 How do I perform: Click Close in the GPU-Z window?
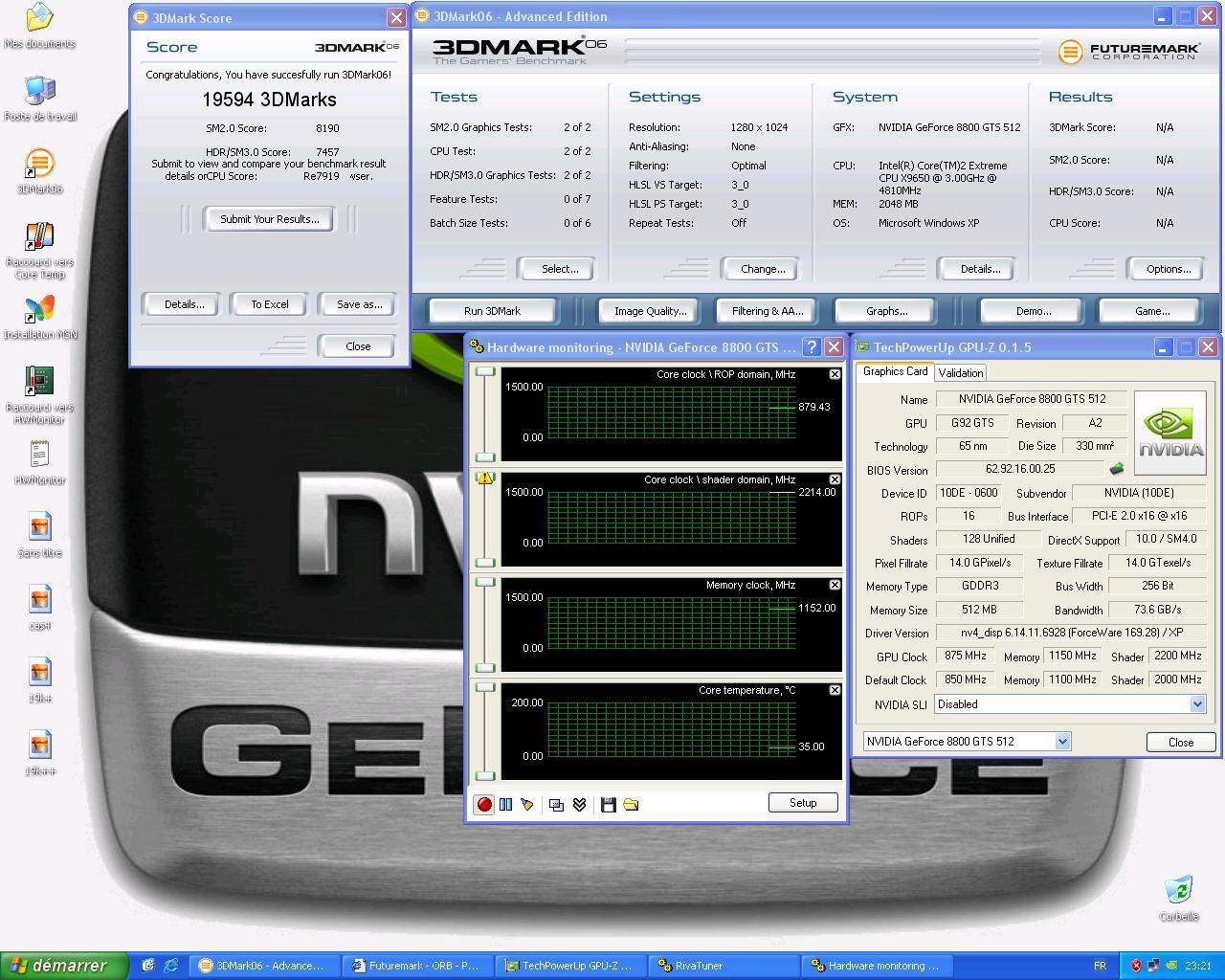(1181, 743)
